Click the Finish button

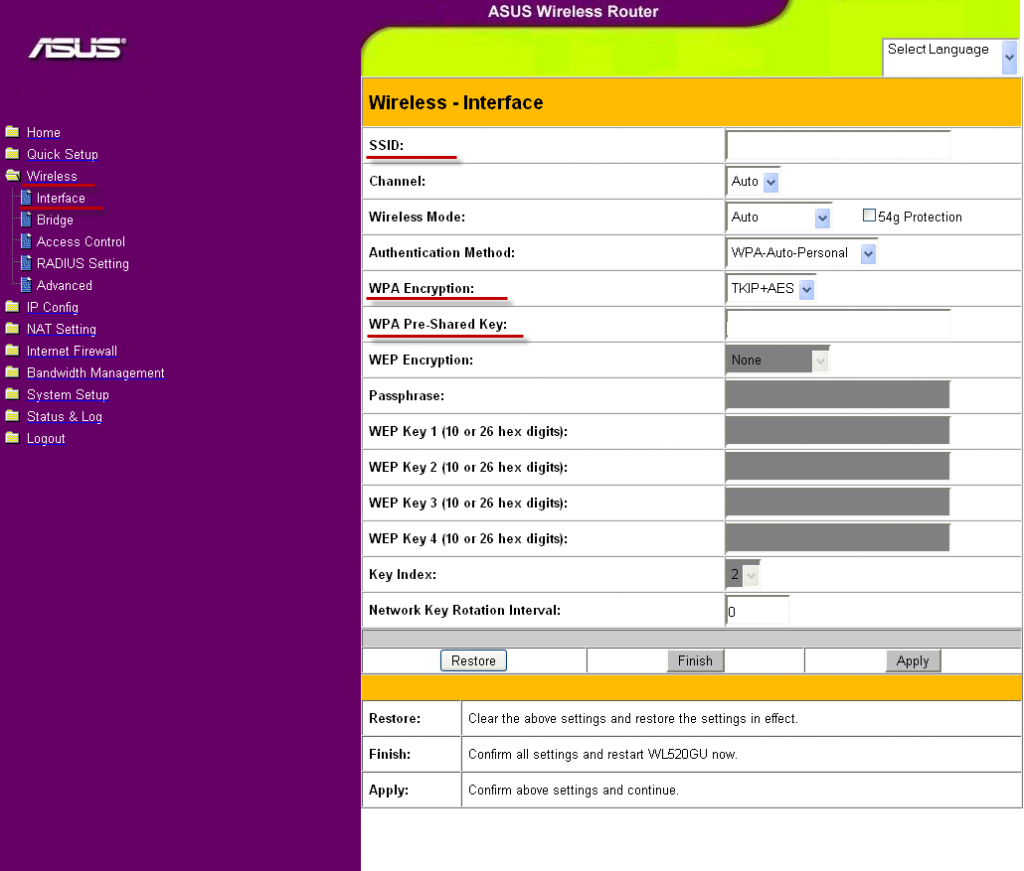click(695, 661)
